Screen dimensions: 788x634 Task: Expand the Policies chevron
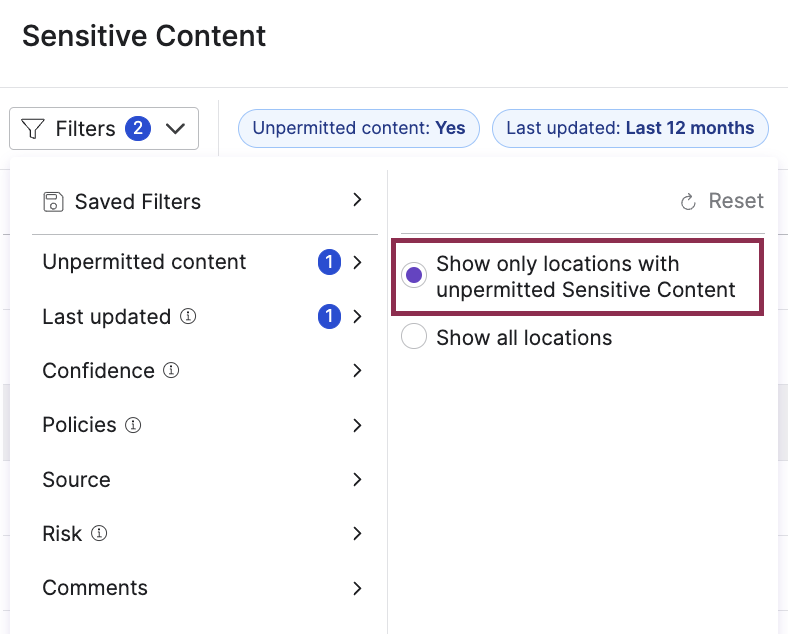pos(357,426)
